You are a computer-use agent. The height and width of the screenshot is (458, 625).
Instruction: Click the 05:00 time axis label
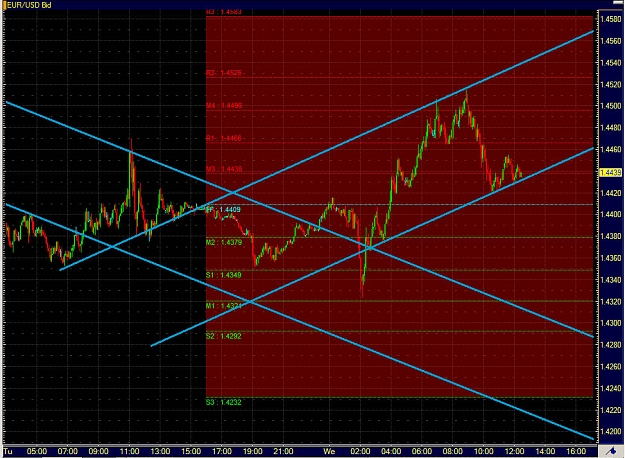point(37,451)
